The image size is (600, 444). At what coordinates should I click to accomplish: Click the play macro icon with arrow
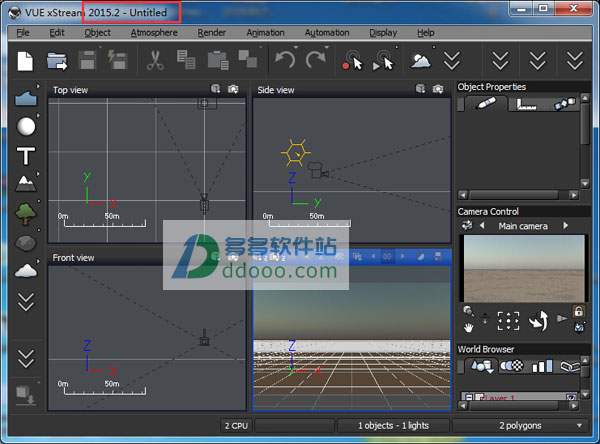click(383, 61)
